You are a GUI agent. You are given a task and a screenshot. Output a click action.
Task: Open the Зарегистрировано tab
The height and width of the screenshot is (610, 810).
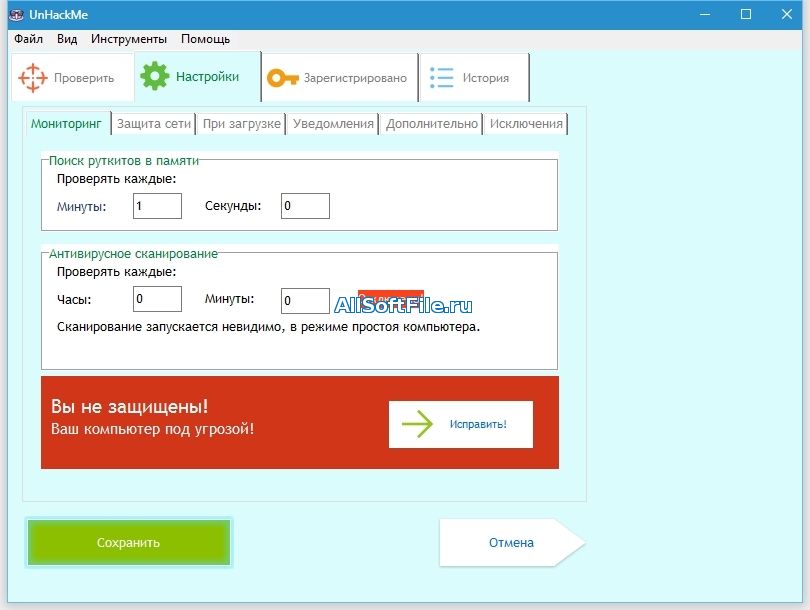pos(340,78)
